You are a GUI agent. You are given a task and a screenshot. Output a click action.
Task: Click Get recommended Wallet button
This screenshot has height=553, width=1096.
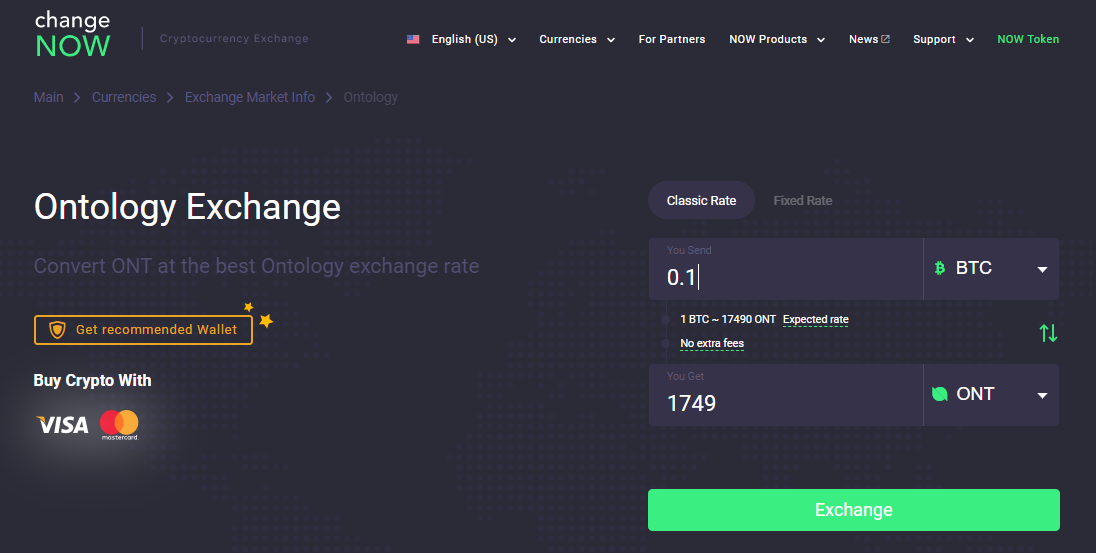coord(143,330)
